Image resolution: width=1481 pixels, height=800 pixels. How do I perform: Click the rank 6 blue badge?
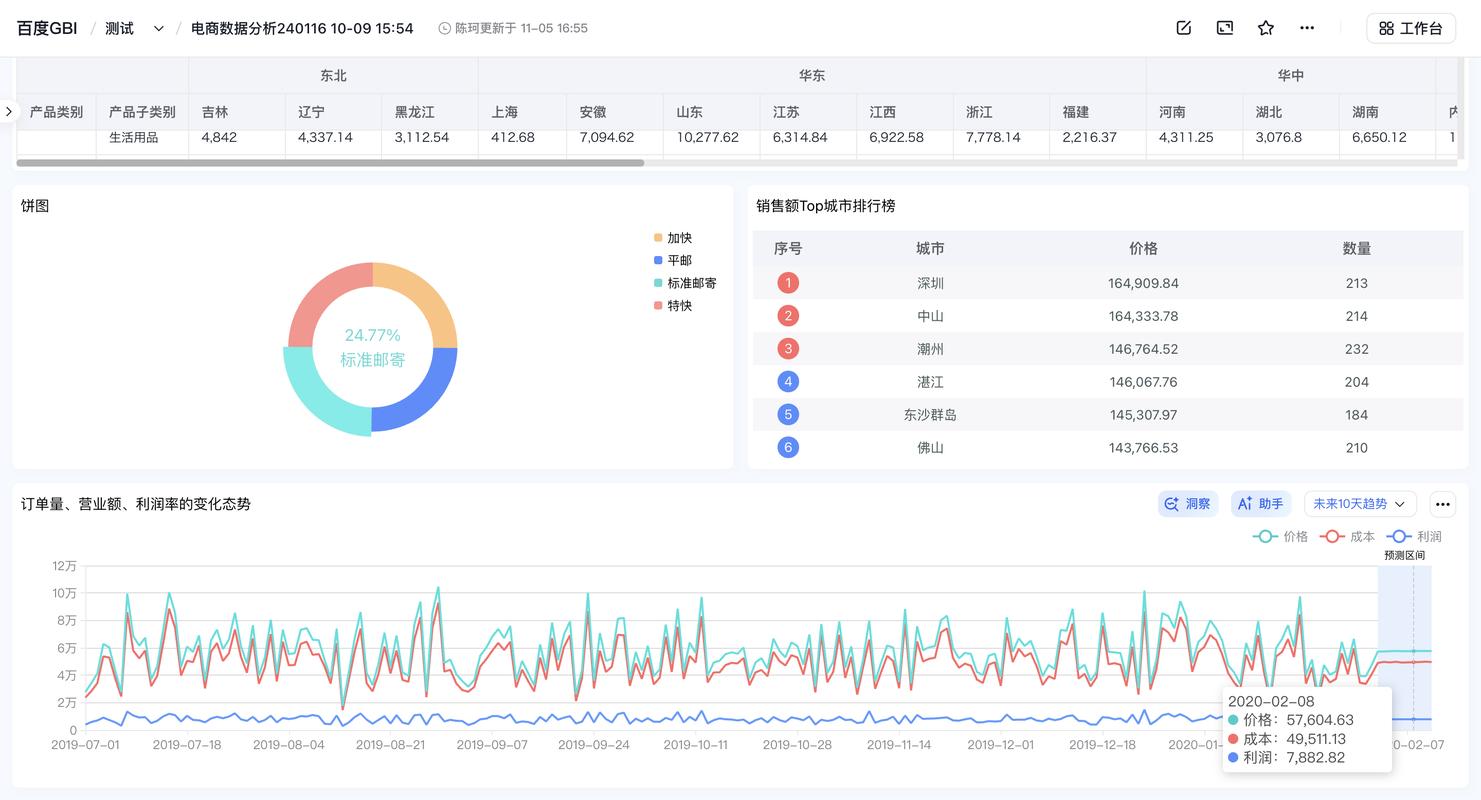(x=788, y=447)
